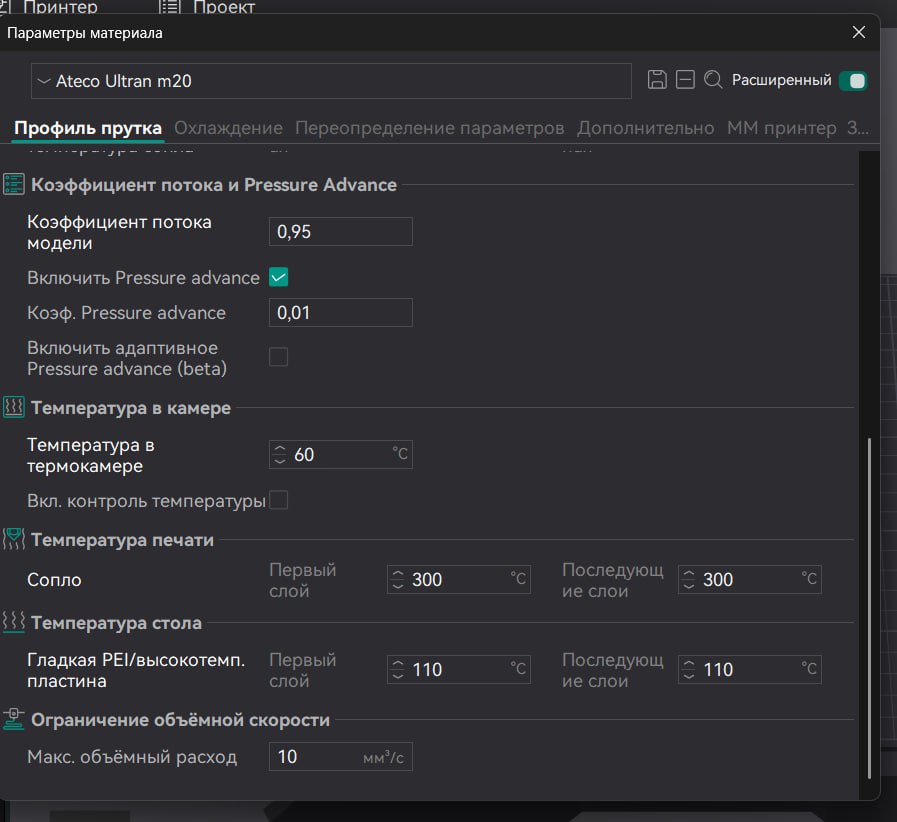Click the flow ratio section icon
Image resolution: width=897 pixels, height=822 pixels.
(14, 184)
